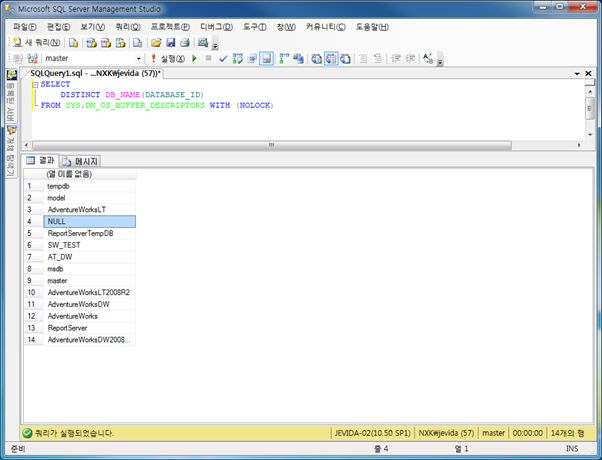Screen dimensions: 602x460
Task: Open the active documents dropdown arrow
Action: 577,73
